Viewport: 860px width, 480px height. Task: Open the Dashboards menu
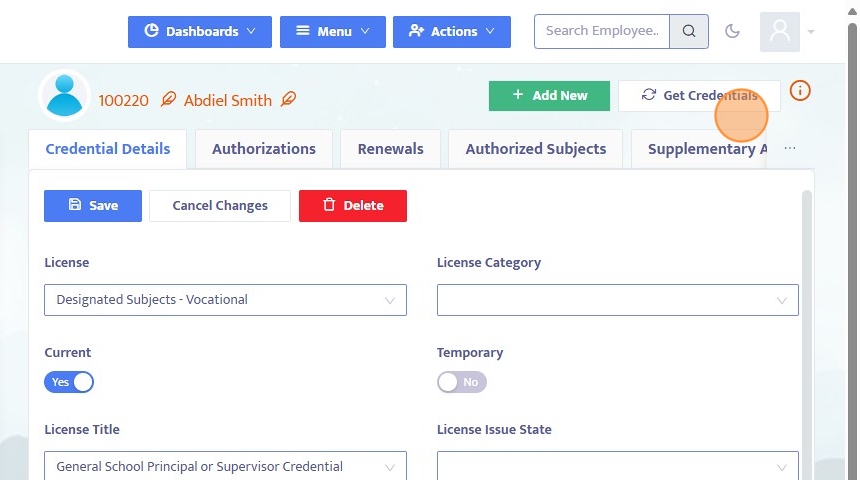tap(200, 31)
